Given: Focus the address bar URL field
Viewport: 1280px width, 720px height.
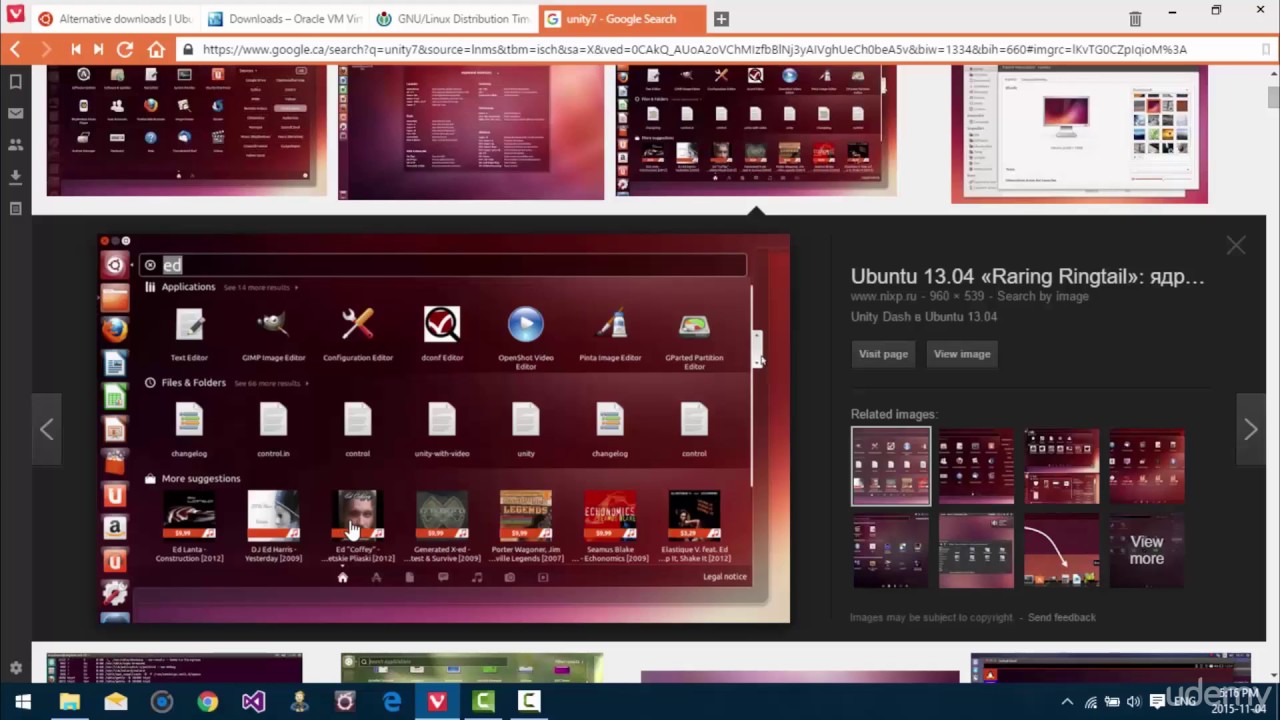Looking at the screenshot, I should pyautogui.click(x=726, y=49).
